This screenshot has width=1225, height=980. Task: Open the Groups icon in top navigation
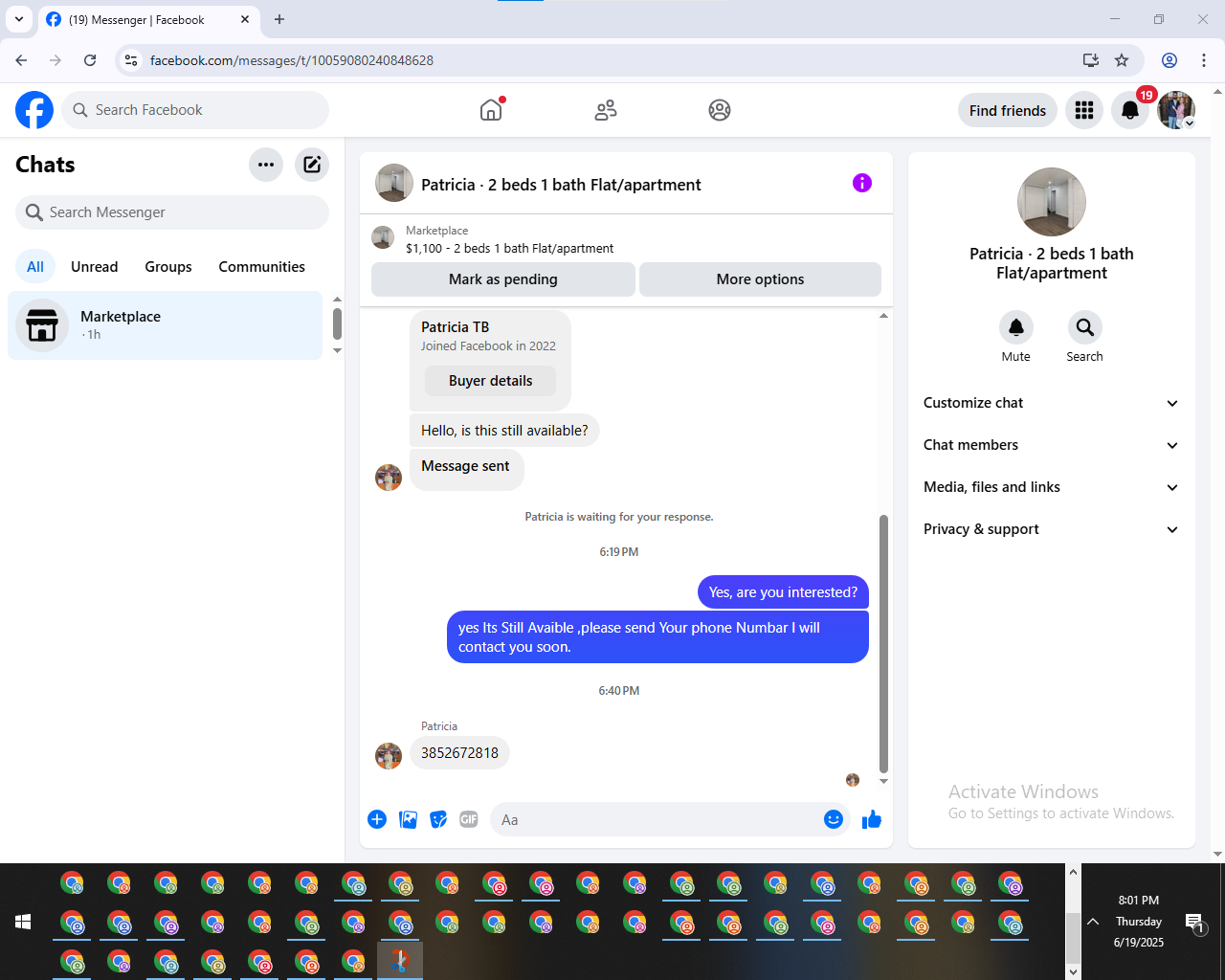[720, 110]
